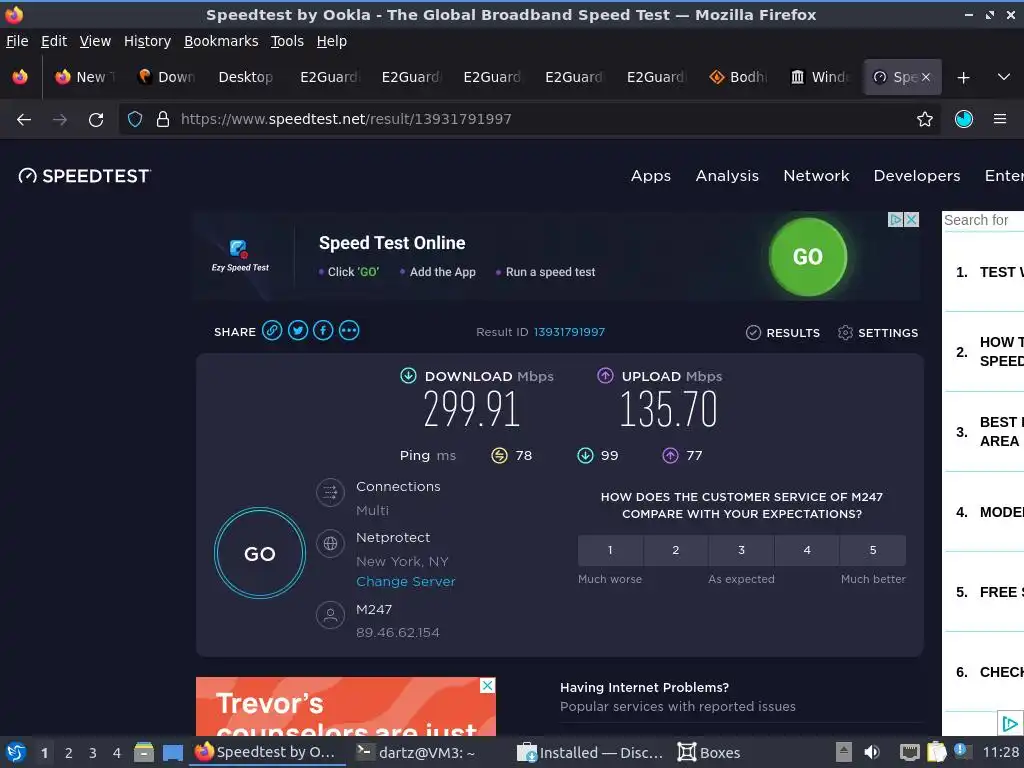Switch to the Desktop tab

(x=246, y=77)
